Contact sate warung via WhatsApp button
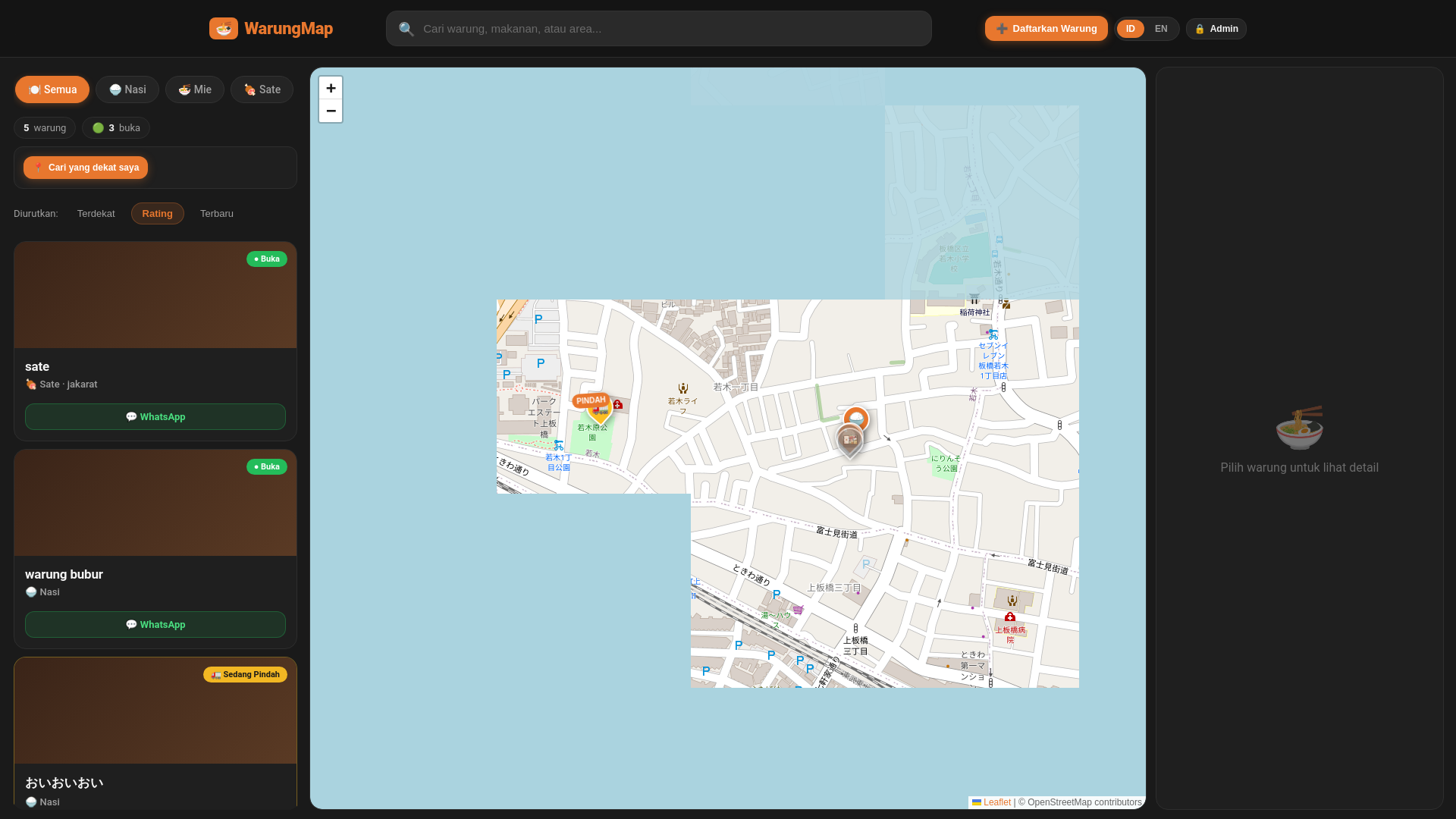Screen dimensions: 1456x819 [x=155, y=417]
